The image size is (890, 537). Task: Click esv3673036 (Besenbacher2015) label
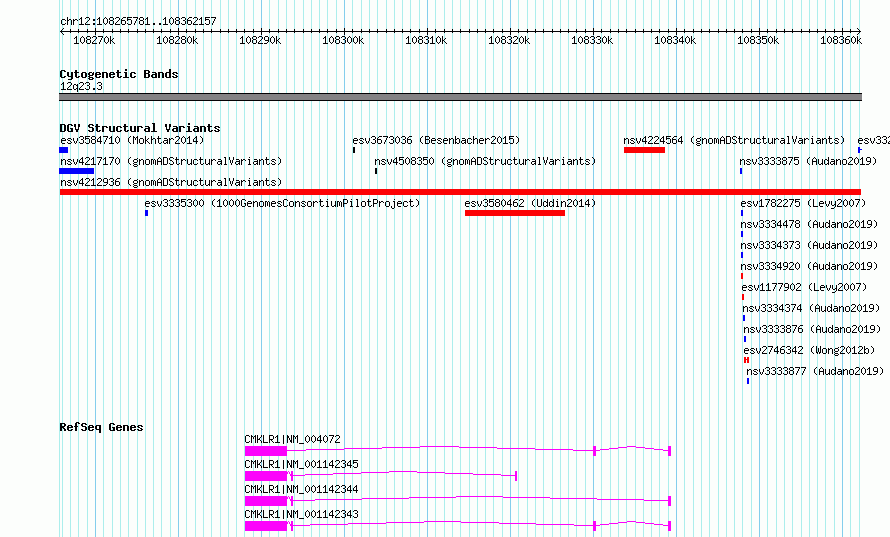pyautogui.click(x=436, y=140)
